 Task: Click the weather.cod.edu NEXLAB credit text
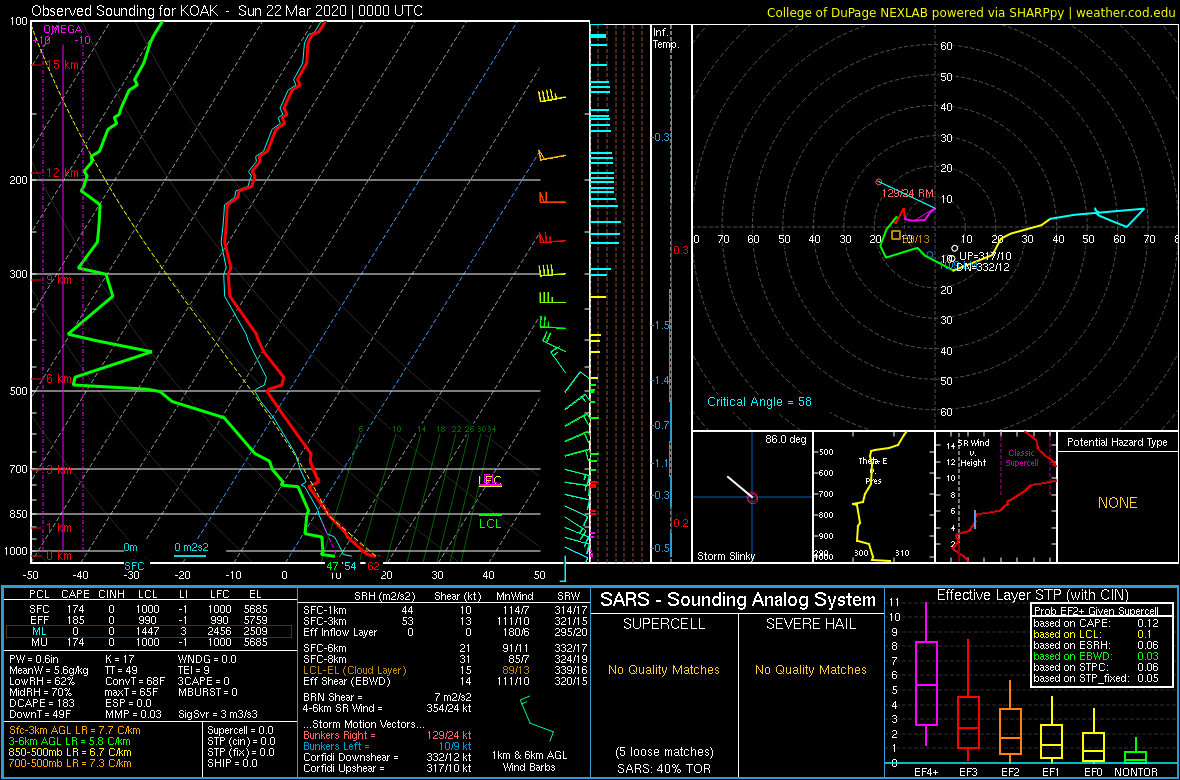coord(971,12)
